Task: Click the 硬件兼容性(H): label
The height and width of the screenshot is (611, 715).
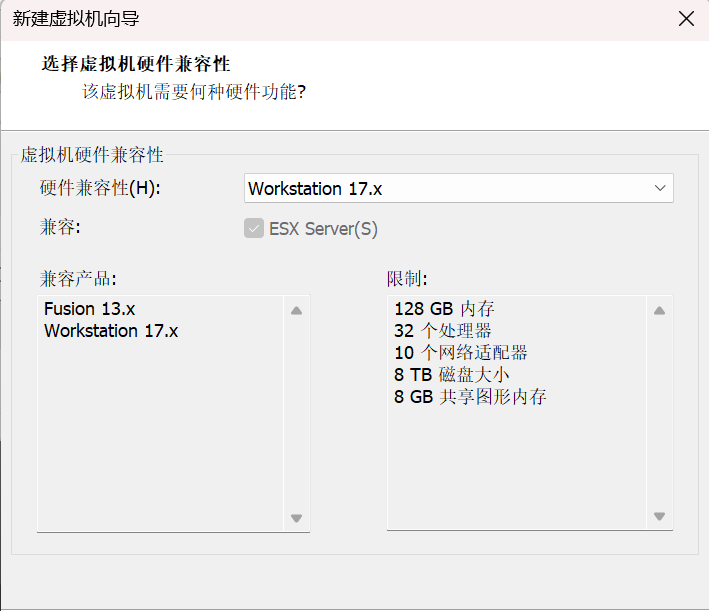Action: point(100,188)
